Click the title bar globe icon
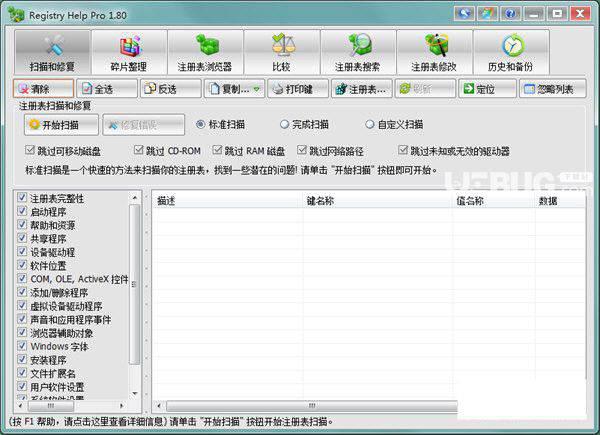 [x=464, y=14]
